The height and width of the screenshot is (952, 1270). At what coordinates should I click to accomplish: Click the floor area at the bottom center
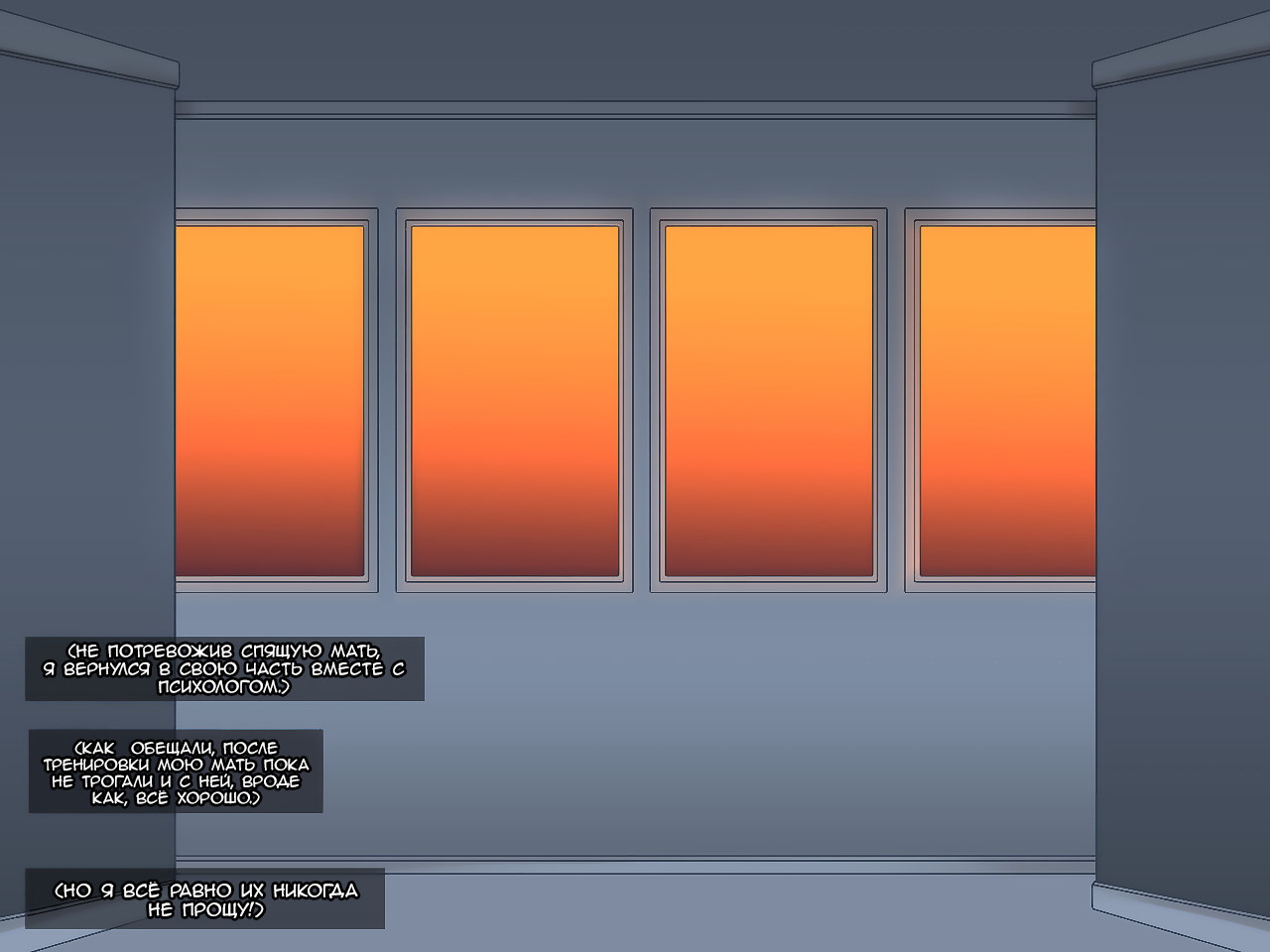pyautogui.click(x=734, y=912)
